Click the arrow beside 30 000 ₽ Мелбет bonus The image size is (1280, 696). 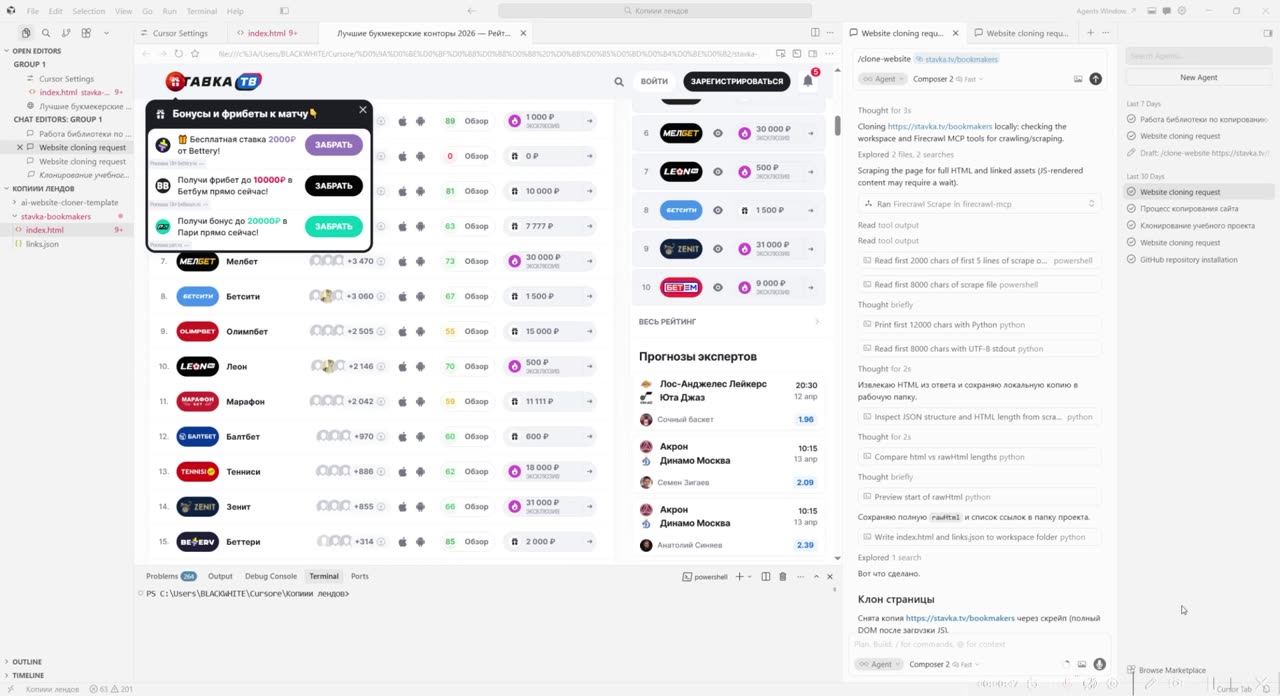pyautogui.click(x=590, y=262)
